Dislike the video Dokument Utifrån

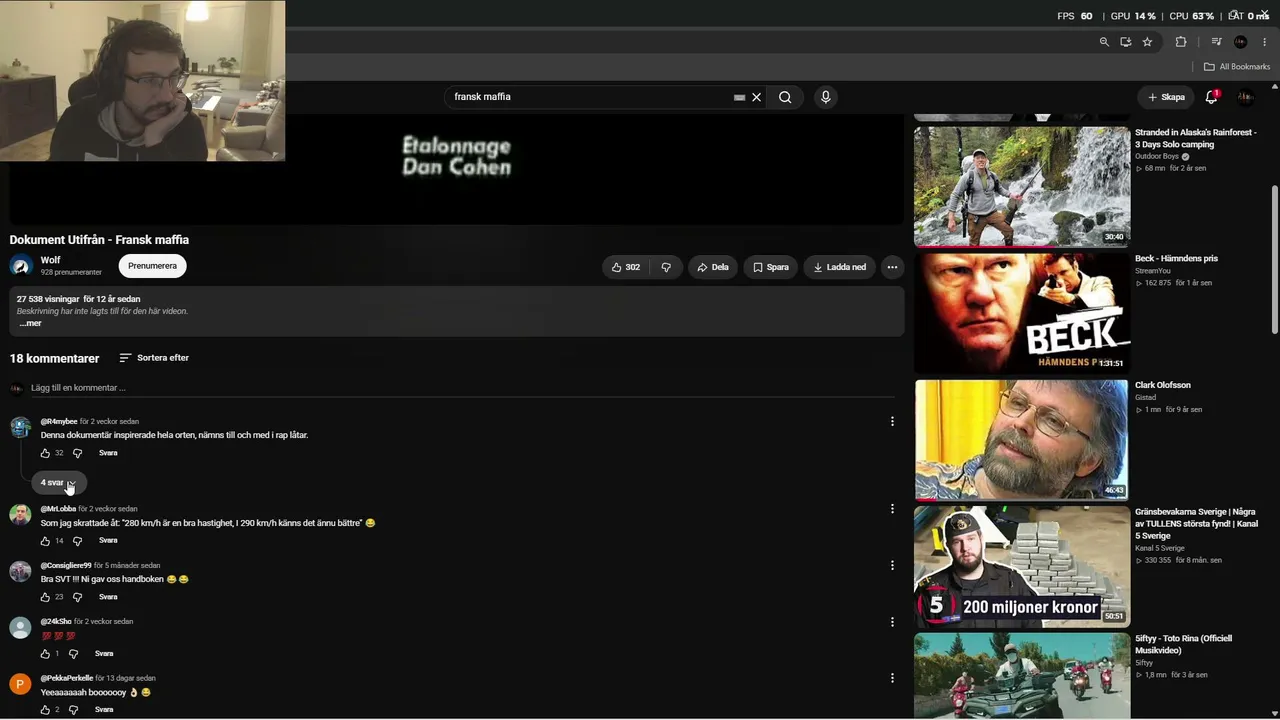(666, 267)
